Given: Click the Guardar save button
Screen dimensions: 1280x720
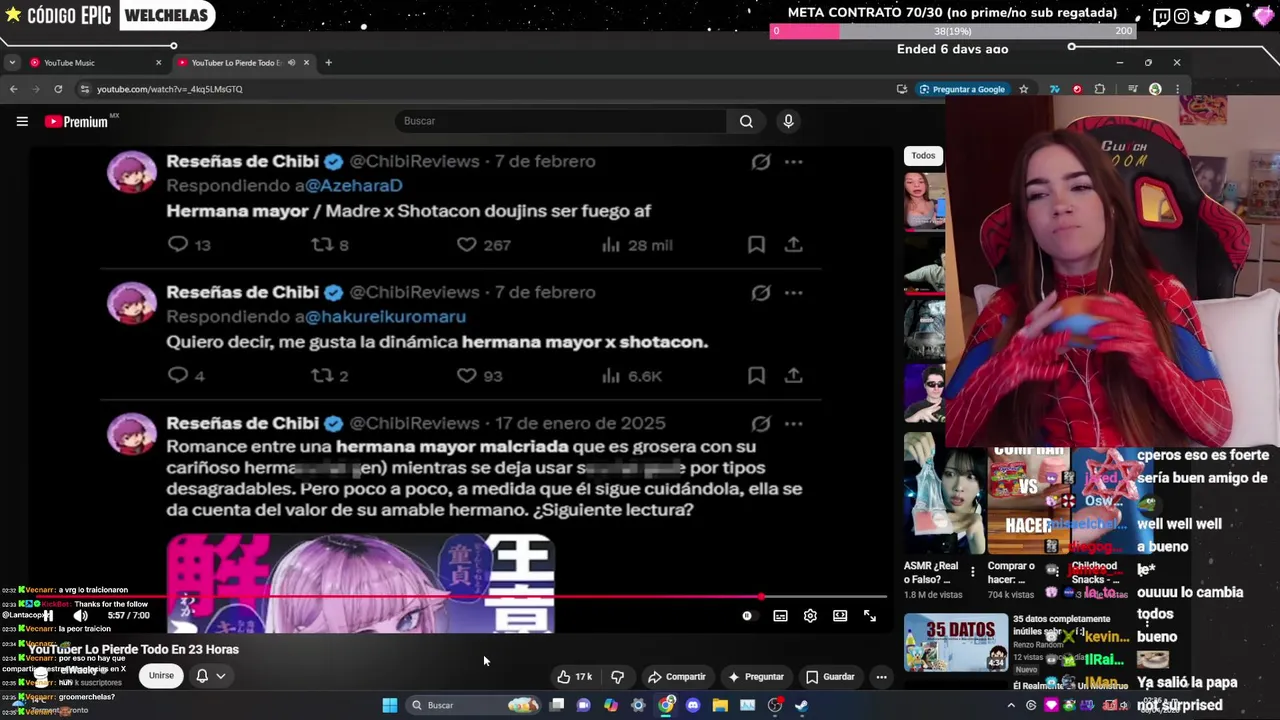Looking at the screenshot, I should [x=830, y=677].
